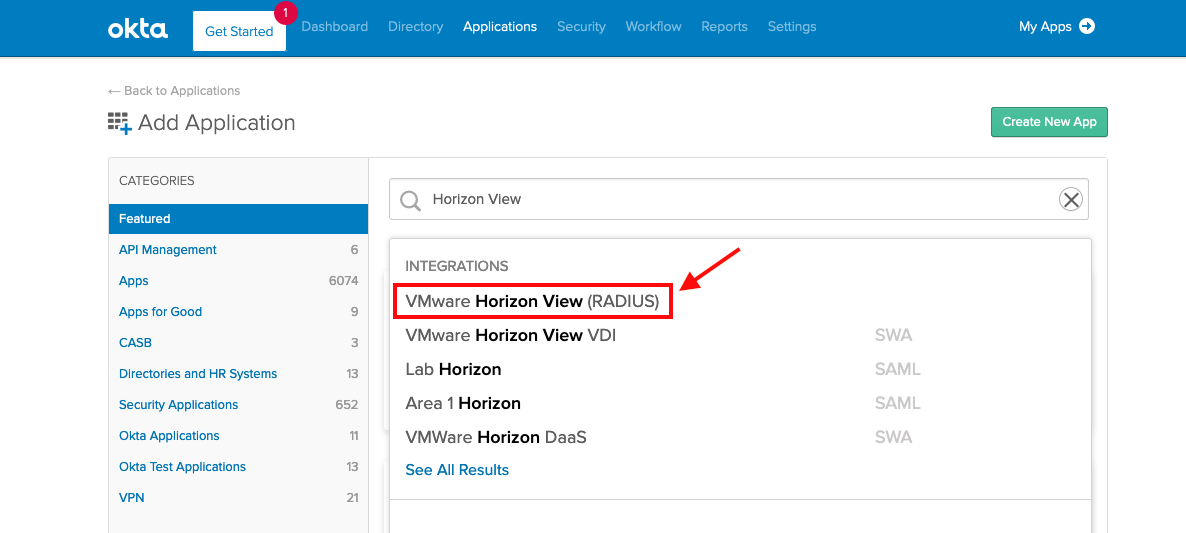Open the Directory menu
Image resolution: width=1186 pixels, height=533 pixels.
click(x=415, y=26)
